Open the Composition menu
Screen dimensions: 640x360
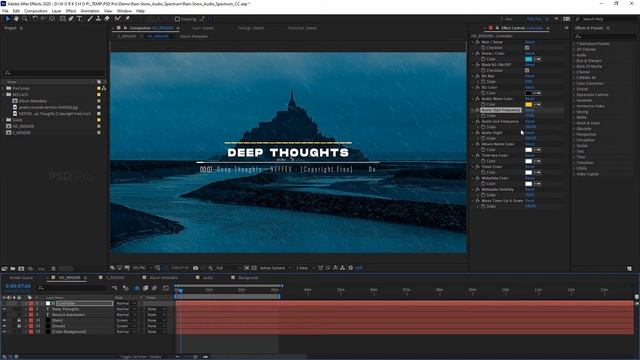click(36, 11)
